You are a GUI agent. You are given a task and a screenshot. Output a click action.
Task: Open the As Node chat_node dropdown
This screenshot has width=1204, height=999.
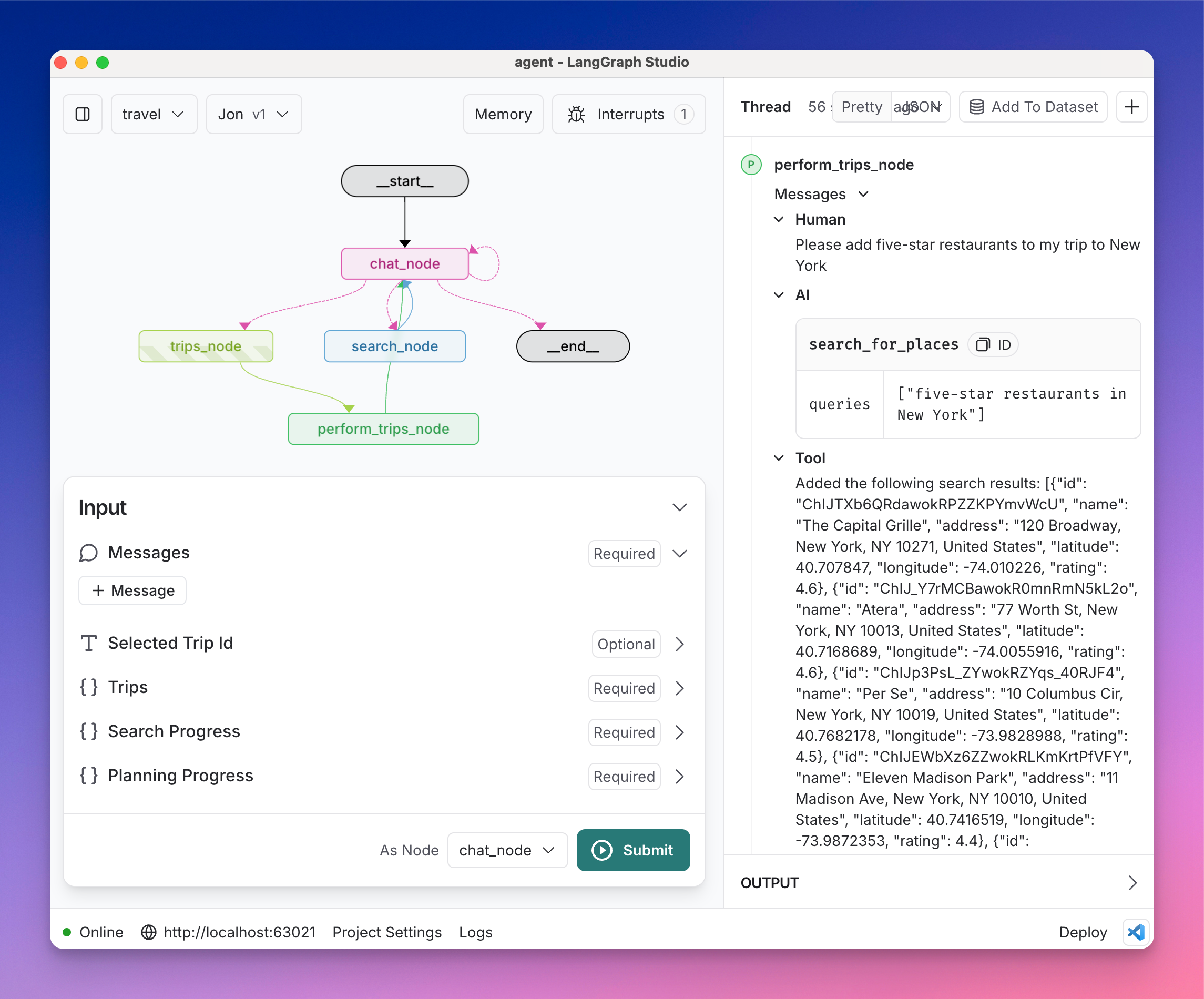point(507,850)
